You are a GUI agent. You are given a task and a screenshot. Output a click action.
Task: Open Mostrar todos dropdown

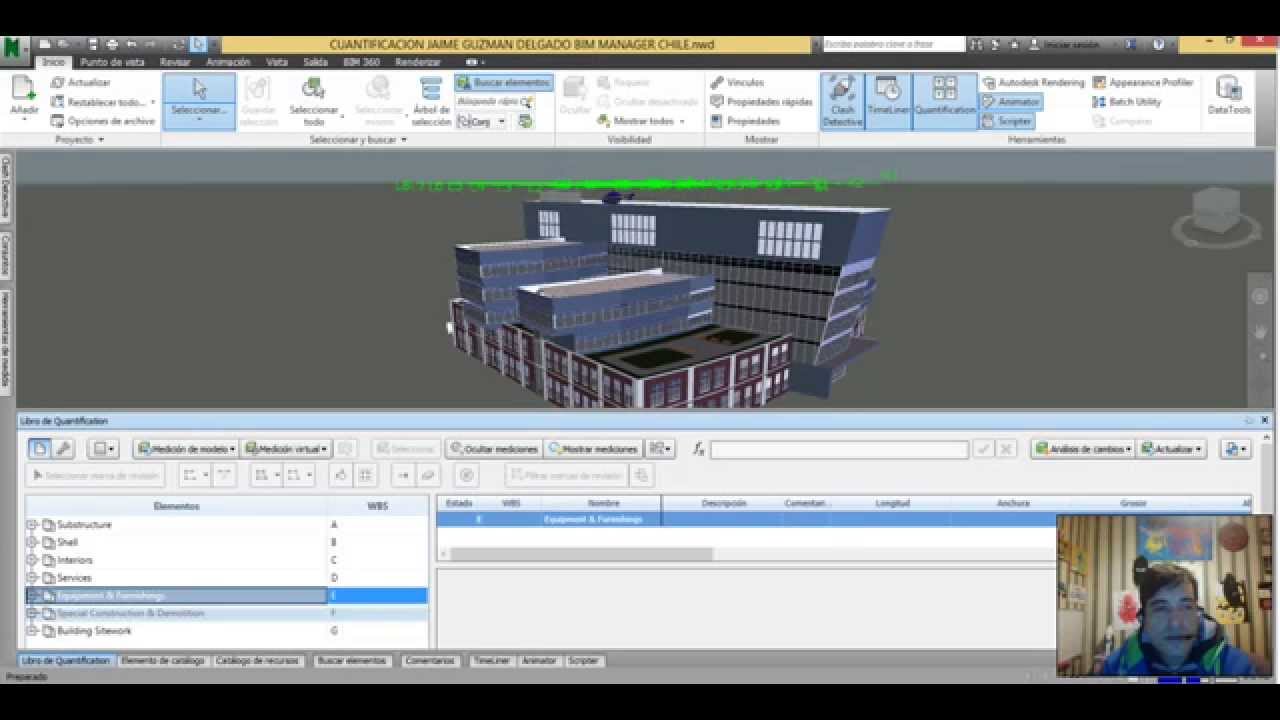[641, 121]
